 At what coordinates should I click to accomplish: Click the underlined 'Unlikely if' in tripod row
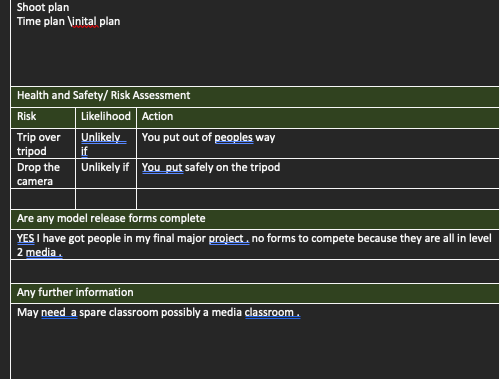(103, 144)
